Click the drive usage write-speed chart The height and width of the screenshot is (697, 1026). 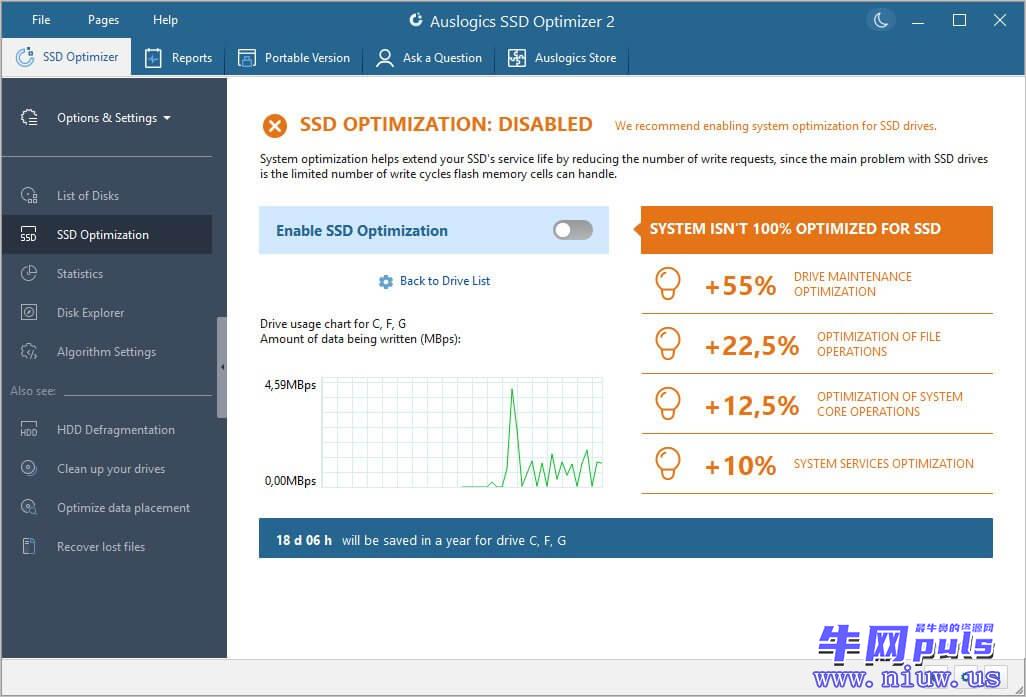tap(462, 432)
